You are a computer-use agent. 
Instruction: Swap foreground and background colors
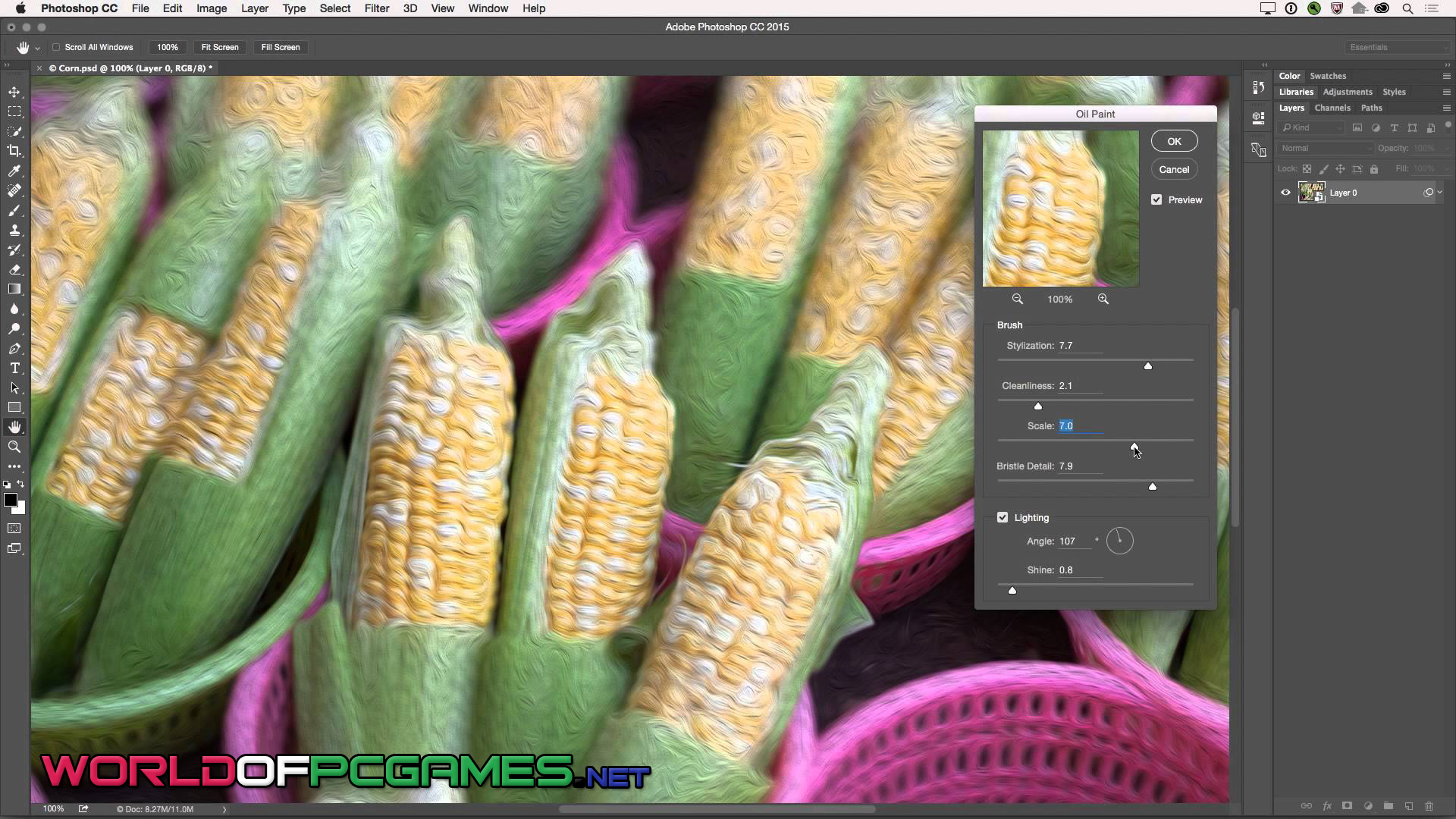tap(21, 484)
